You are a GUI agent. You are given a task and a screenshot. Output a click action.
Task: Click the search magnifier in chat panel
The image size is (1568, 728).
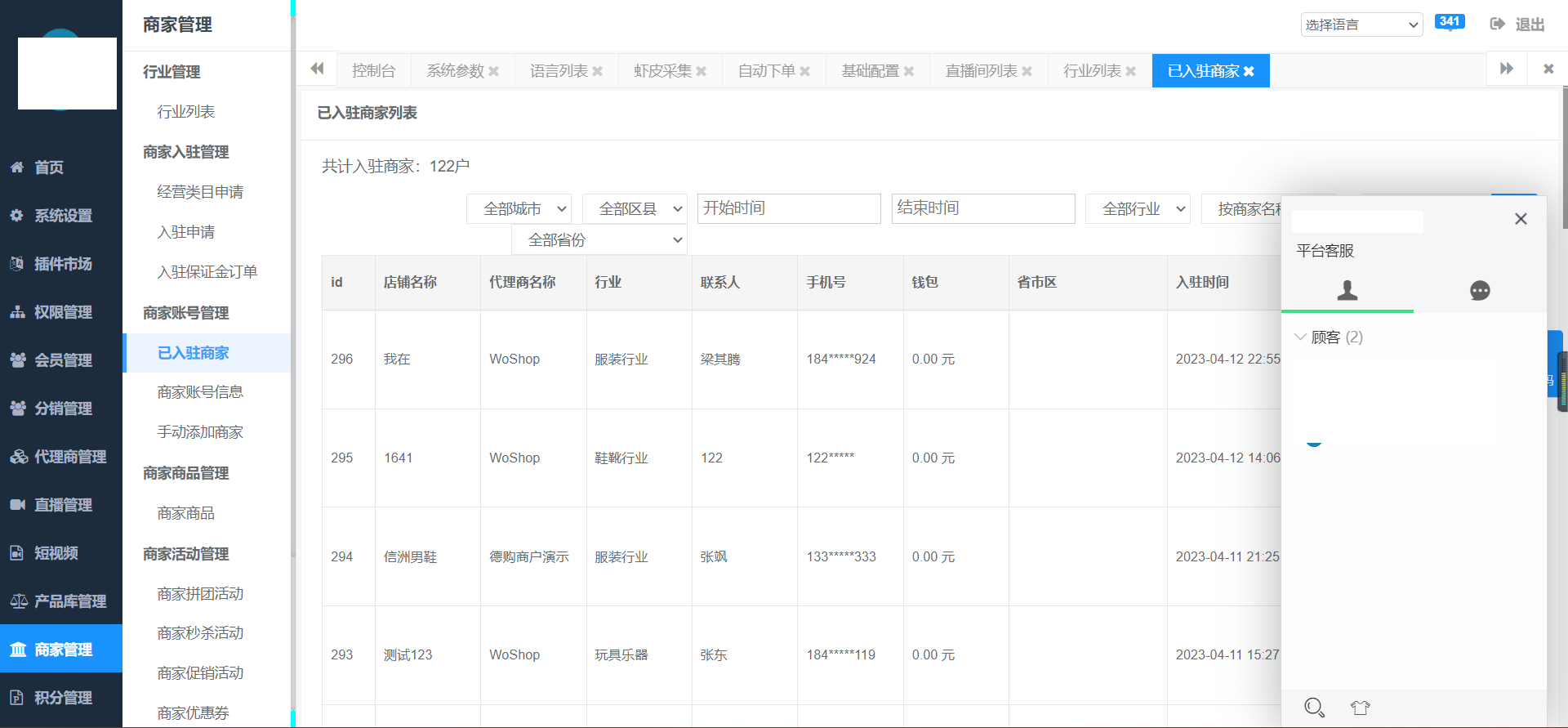tap(1314, 708)
